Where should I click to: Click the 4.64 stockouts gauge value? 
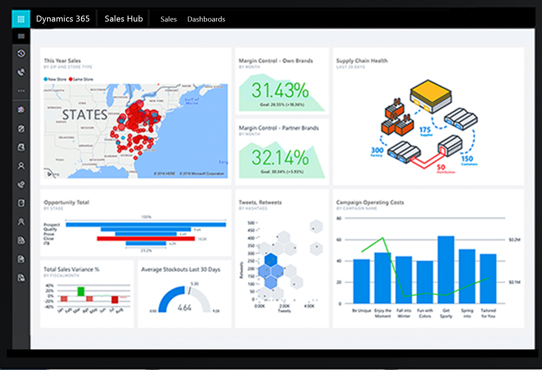pyautogui.click(x=184, y=307)
